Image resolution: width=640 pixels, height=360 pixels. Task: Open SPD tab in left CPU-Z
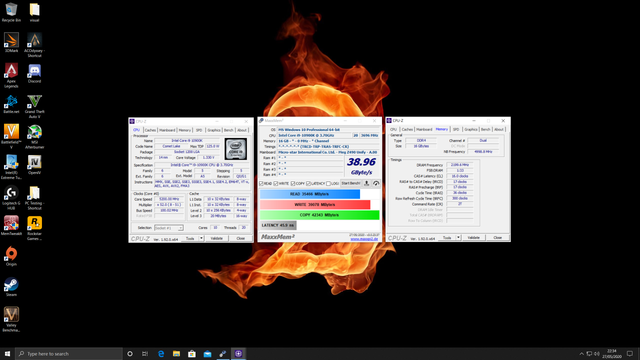pyautogui.click(x=199, y=130)
